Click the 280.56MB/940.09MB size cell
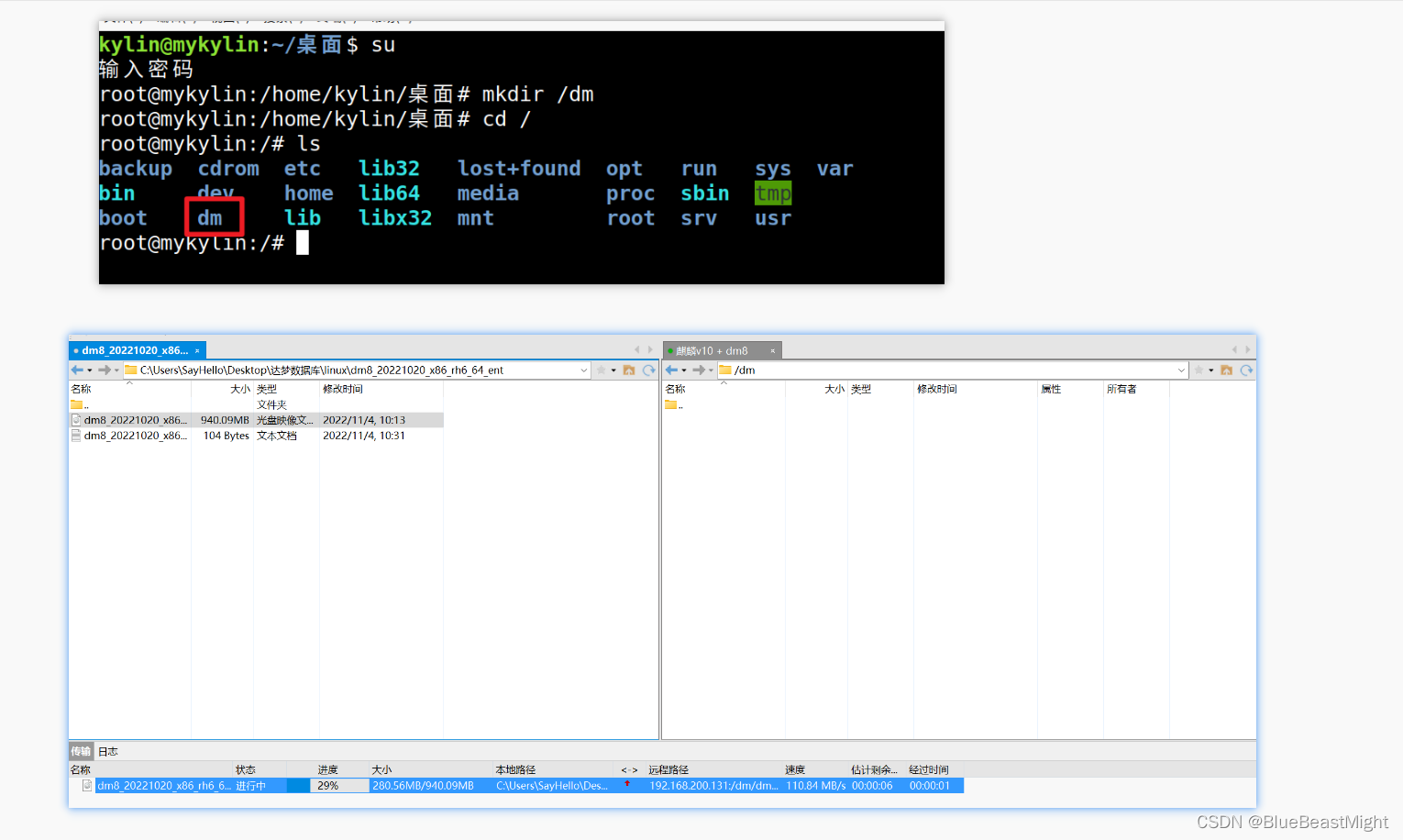The image size is (1403, 840). pos(424,786)
